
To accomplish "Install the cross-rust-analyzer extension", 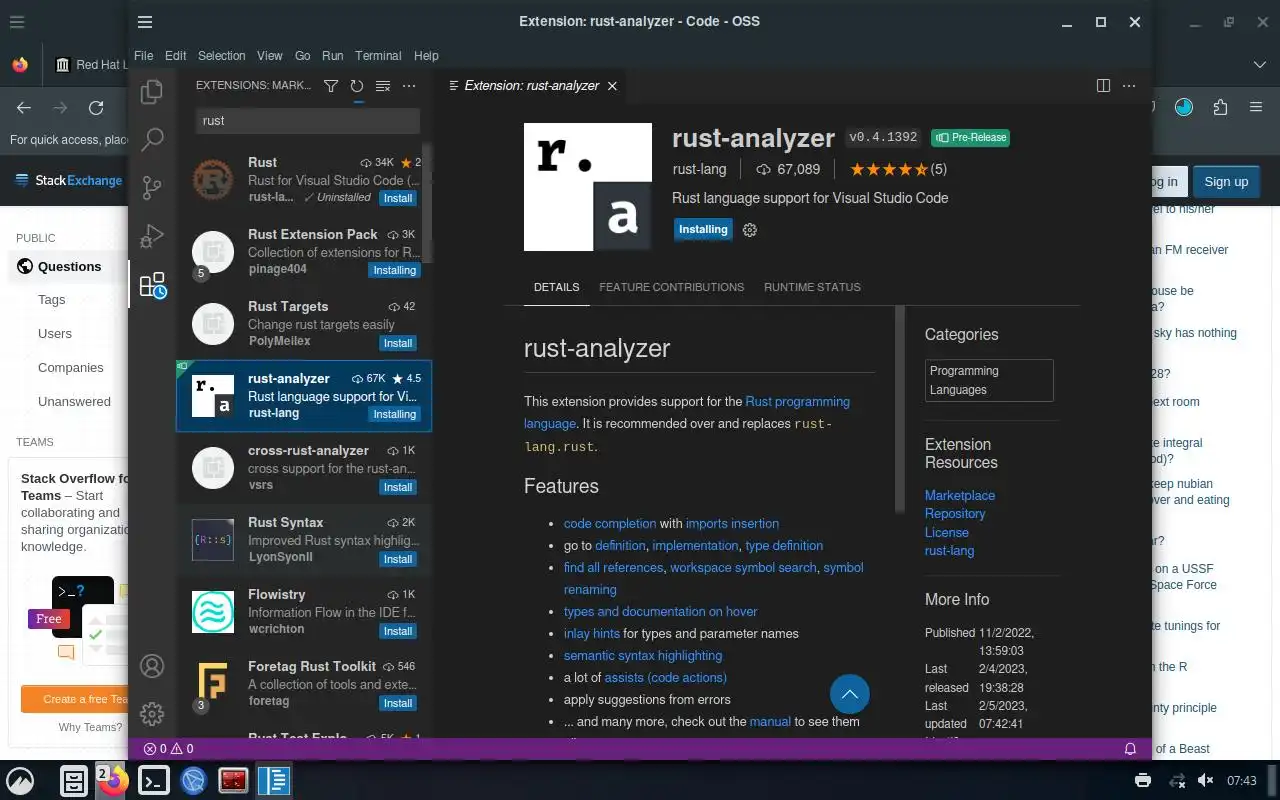I will coord(398,487).
